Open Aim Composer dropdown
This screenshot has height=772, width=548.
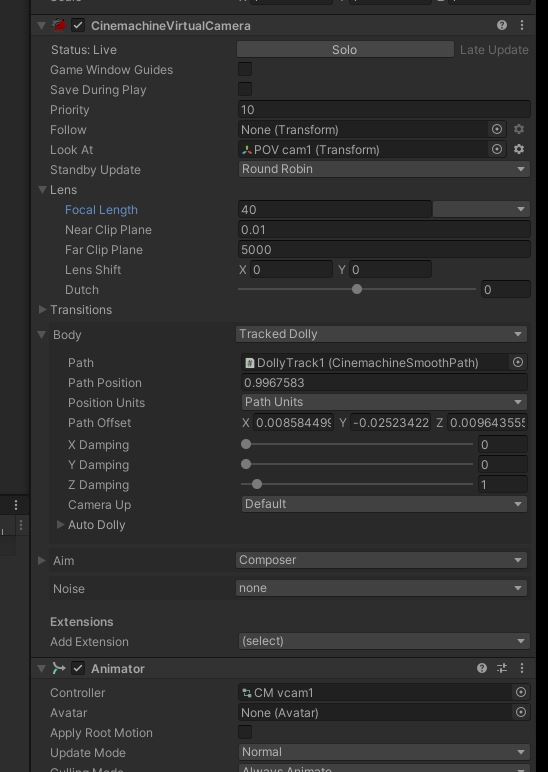(381, 560)
